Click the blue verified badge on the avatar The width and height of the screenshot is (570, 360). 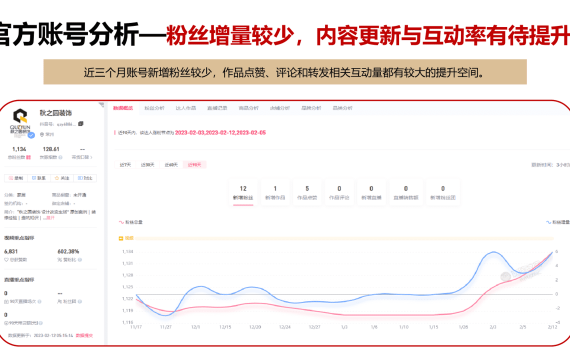pyautogui.click(x=31, y=135)
